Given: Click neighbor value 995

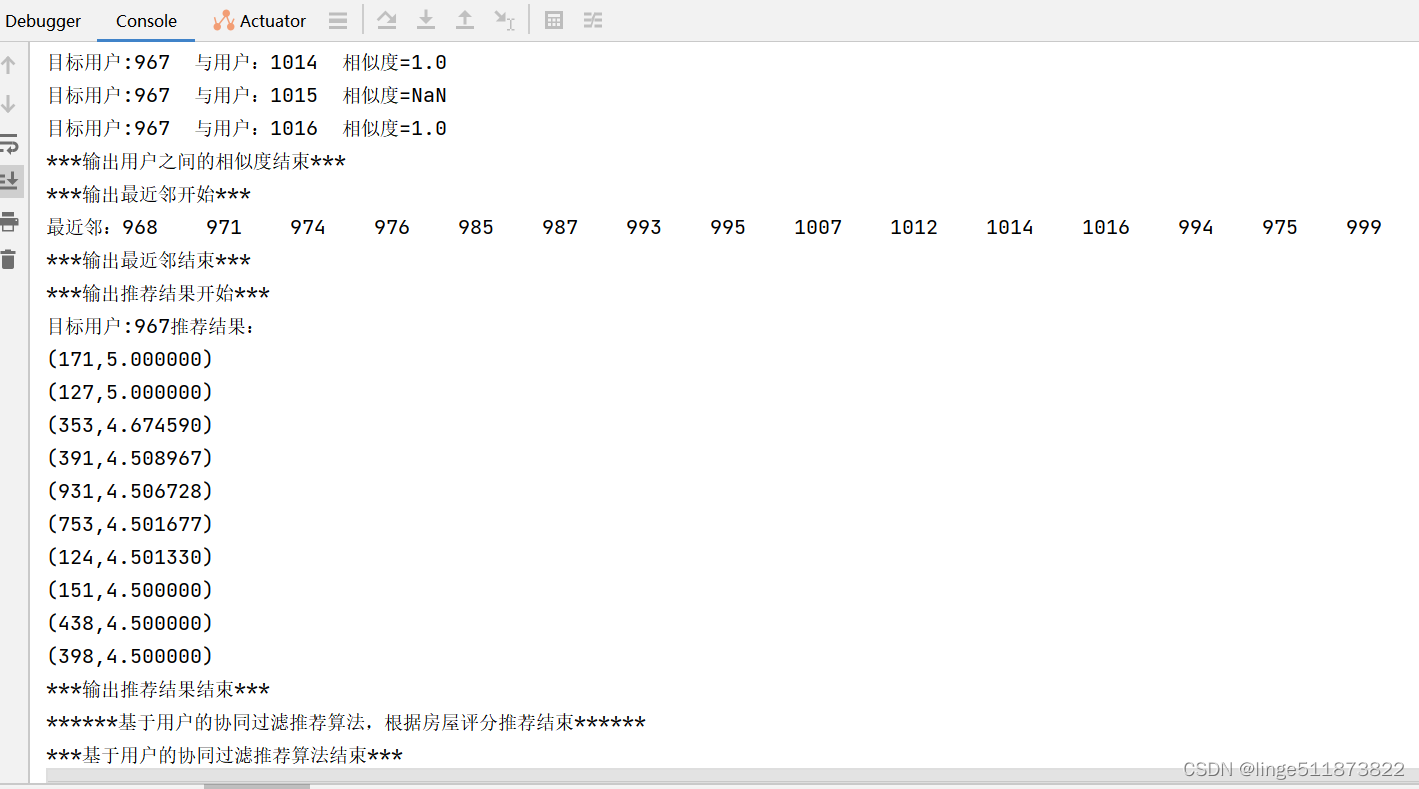Looking at the screenshot, I should coord(728,228).
